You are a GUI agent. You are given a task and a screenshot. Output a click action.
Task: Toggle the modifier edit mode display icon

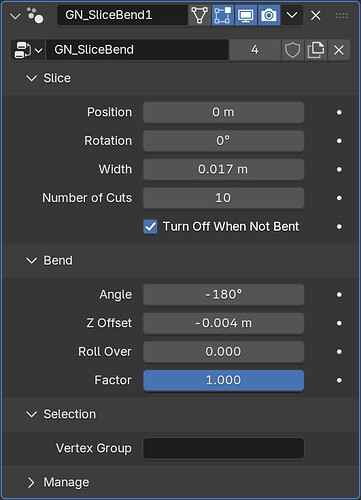(x=222, y=15)
